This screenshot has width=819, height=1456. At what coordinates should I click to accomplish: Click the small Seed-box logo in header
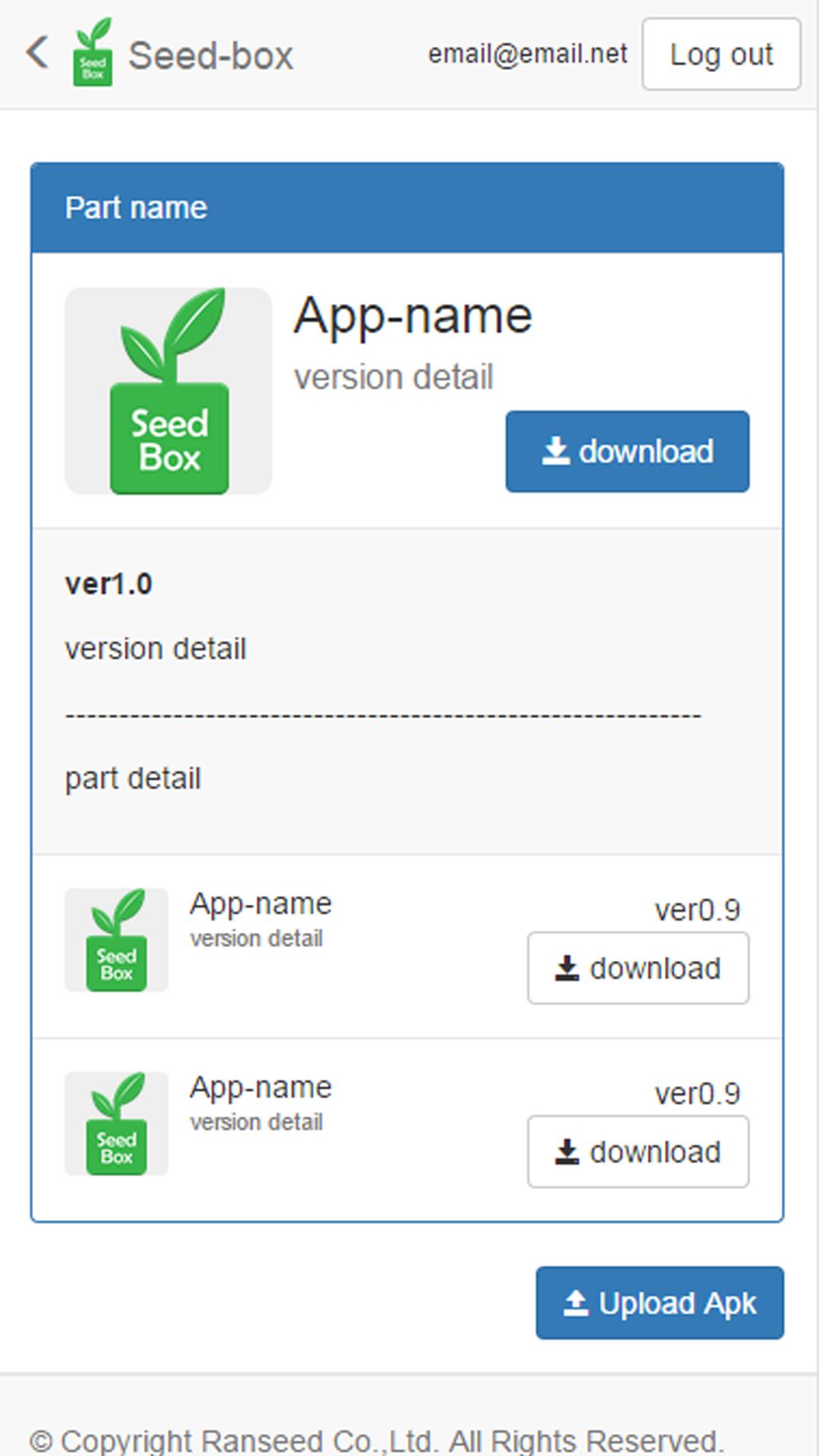(x=93, y=52)
